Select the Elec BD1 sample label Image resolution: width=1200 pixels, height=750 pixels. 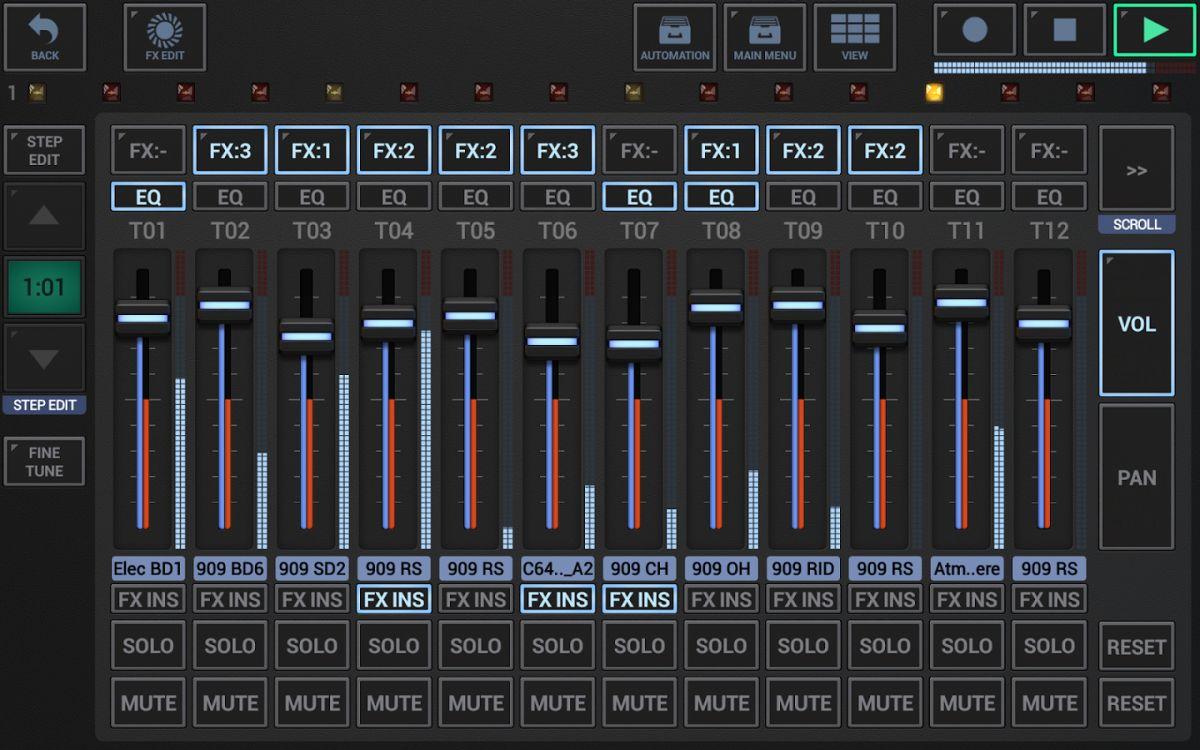pyautogui.click(x=148, y=568)
